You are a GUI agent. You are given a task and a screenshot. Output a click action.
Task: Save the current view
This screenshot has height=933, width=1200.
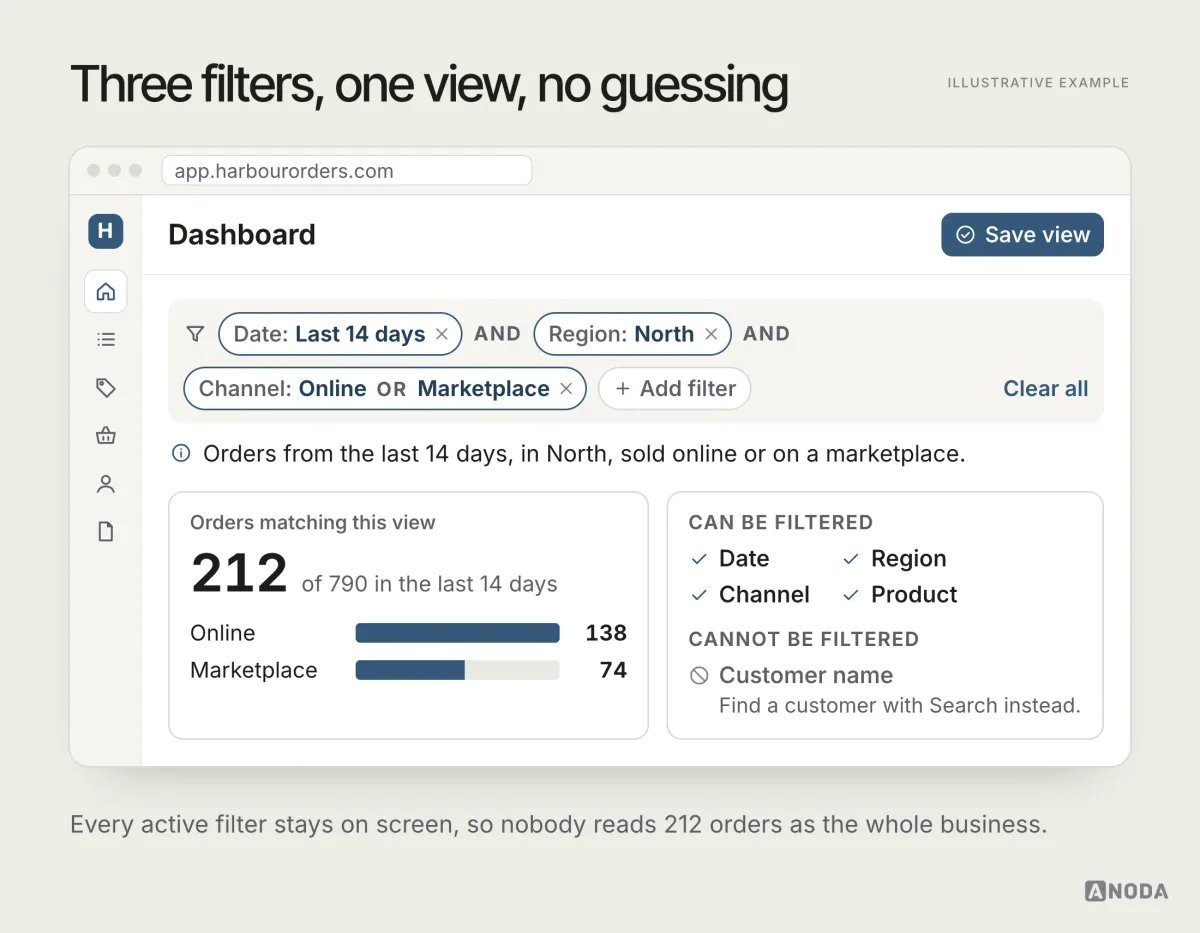click(1022, 235)
